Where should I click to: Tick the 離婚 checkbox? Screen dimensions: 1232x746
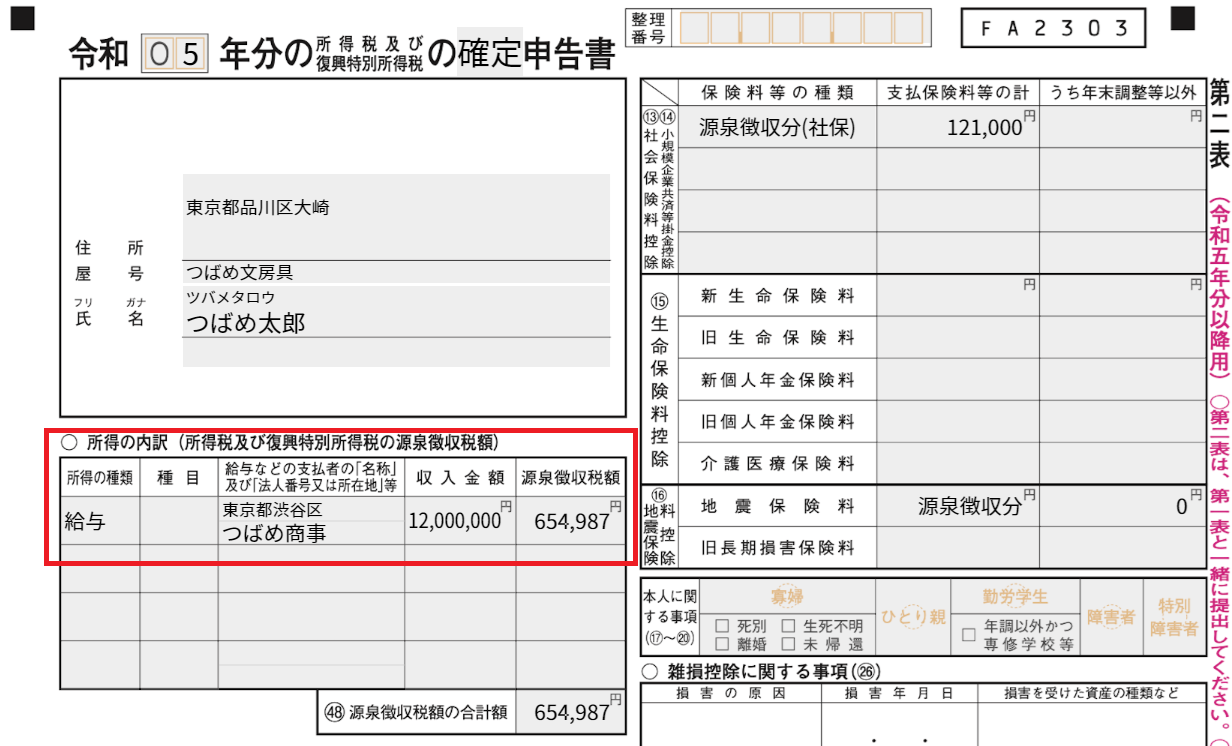coord(721,644)
